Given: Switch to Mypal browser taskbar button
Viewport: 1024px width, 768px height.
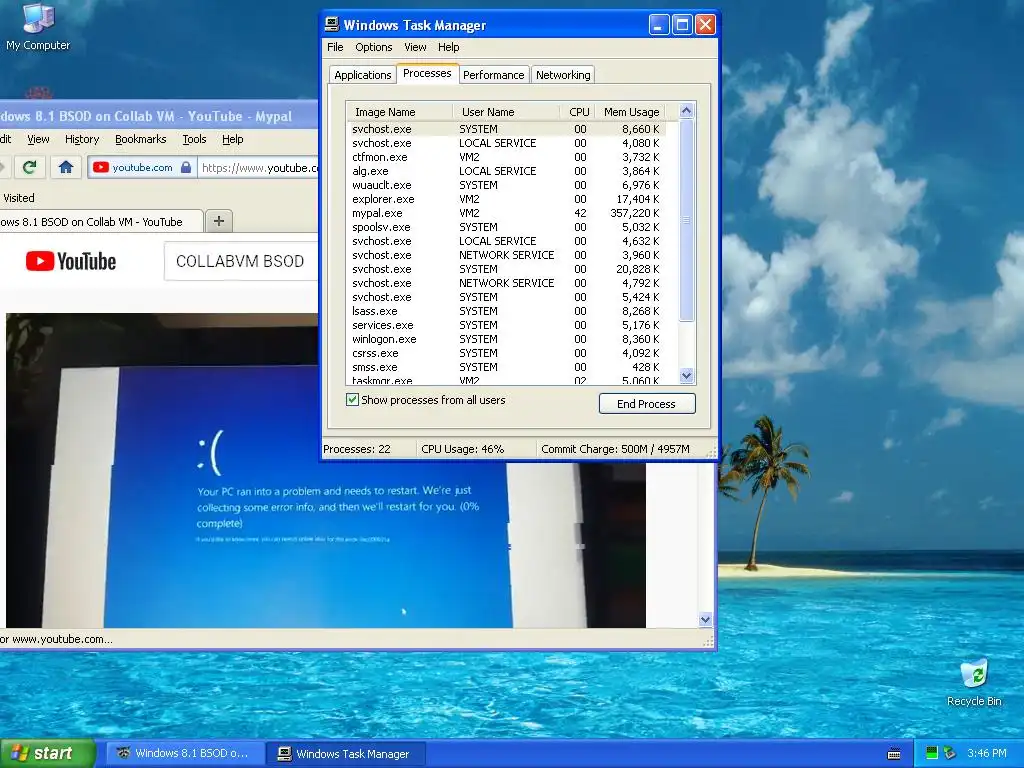Looking at the screenshot, I should (185, 754).
